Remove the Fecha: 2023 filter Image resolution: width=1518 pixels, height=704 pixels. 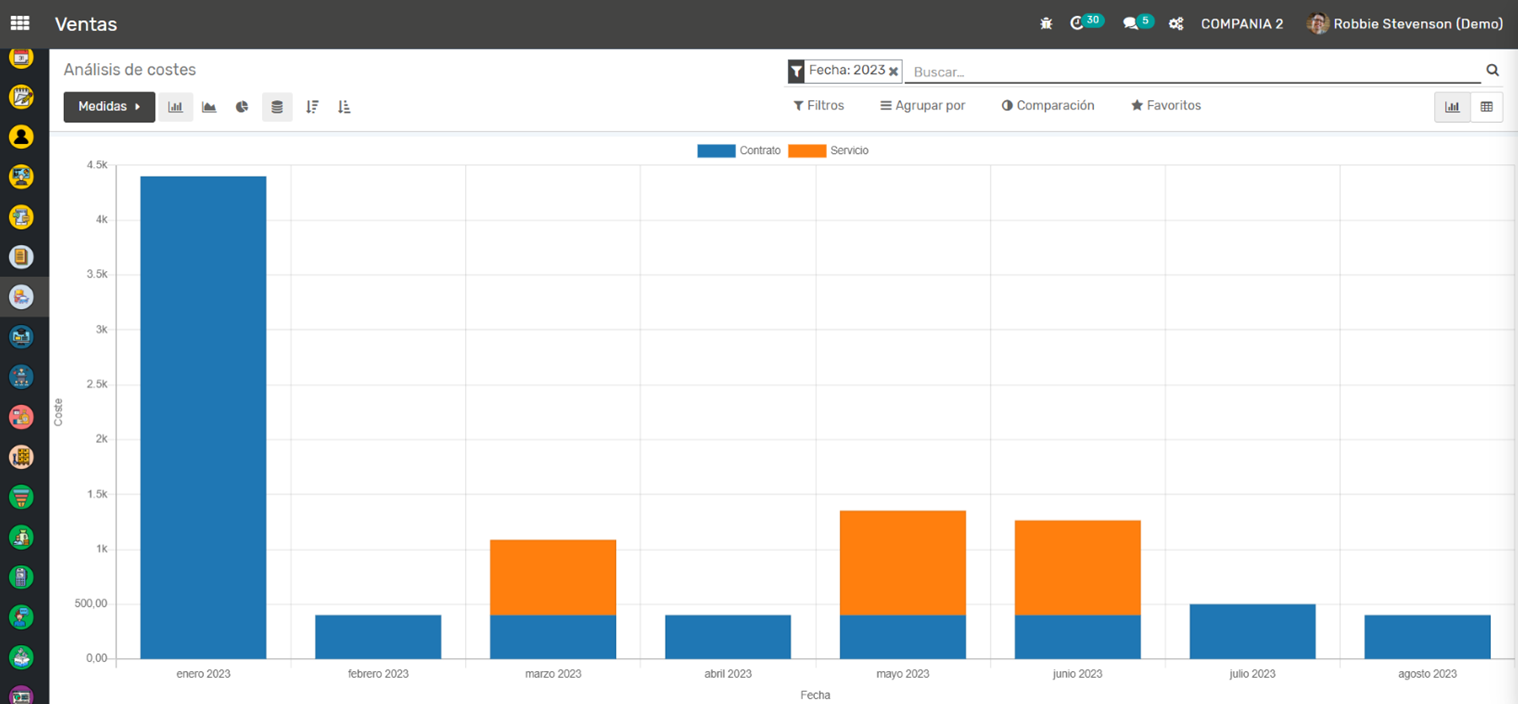[x=894, y=71]
